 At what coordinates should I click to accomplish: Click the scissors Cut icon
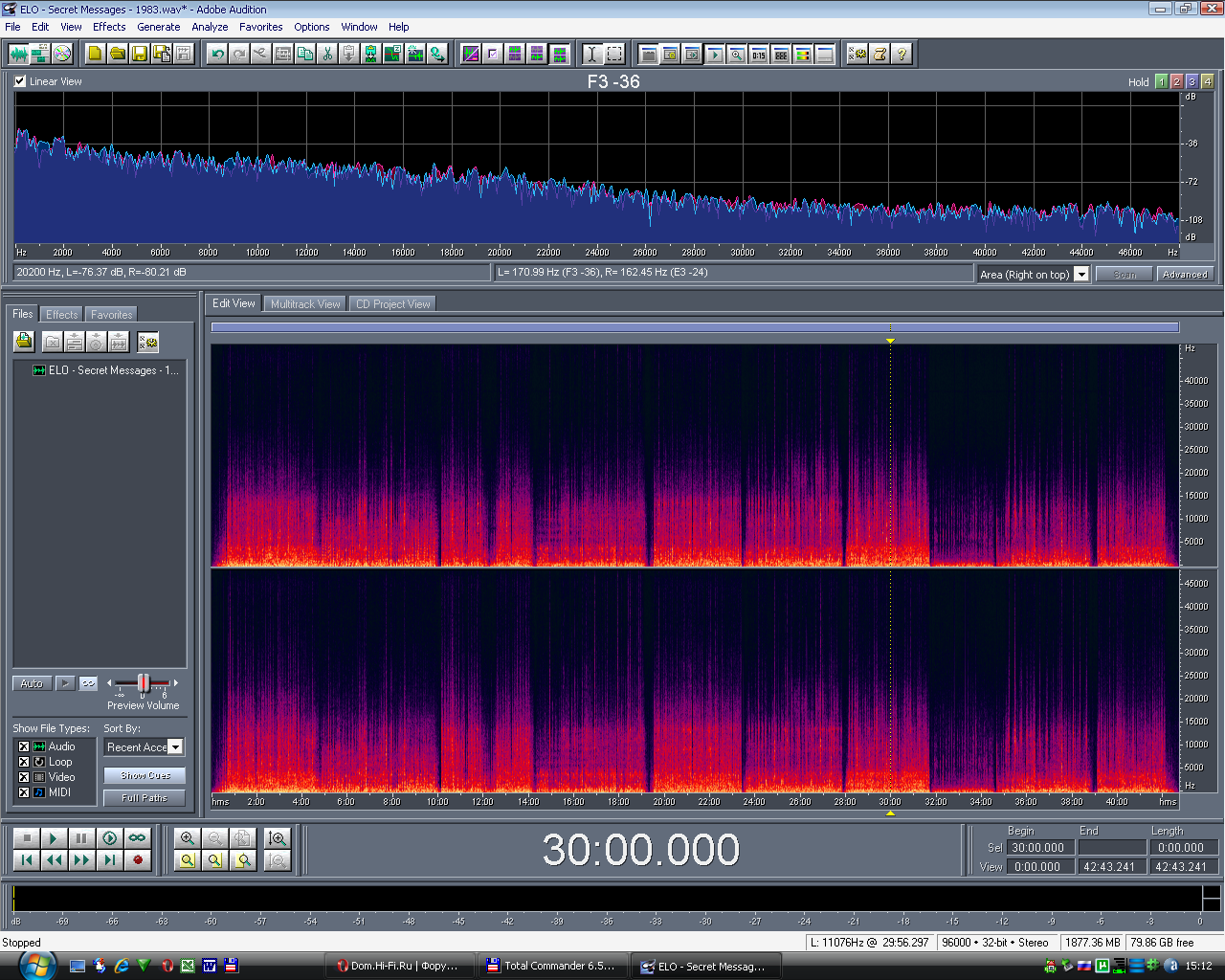coord(327,54)
